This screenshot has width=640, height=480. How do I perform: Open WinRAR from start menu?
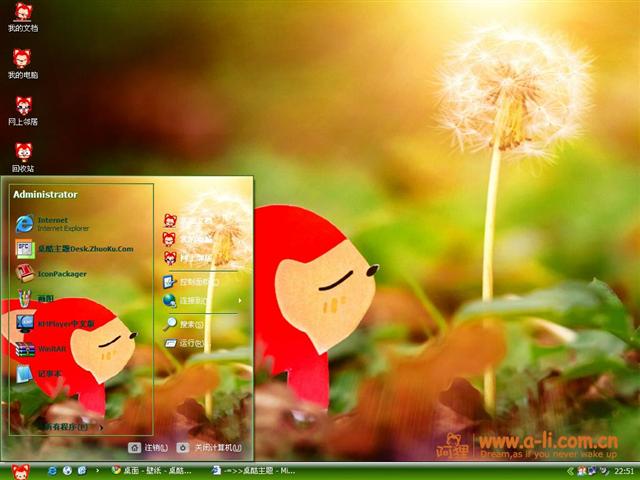click(x=41, y=349)
